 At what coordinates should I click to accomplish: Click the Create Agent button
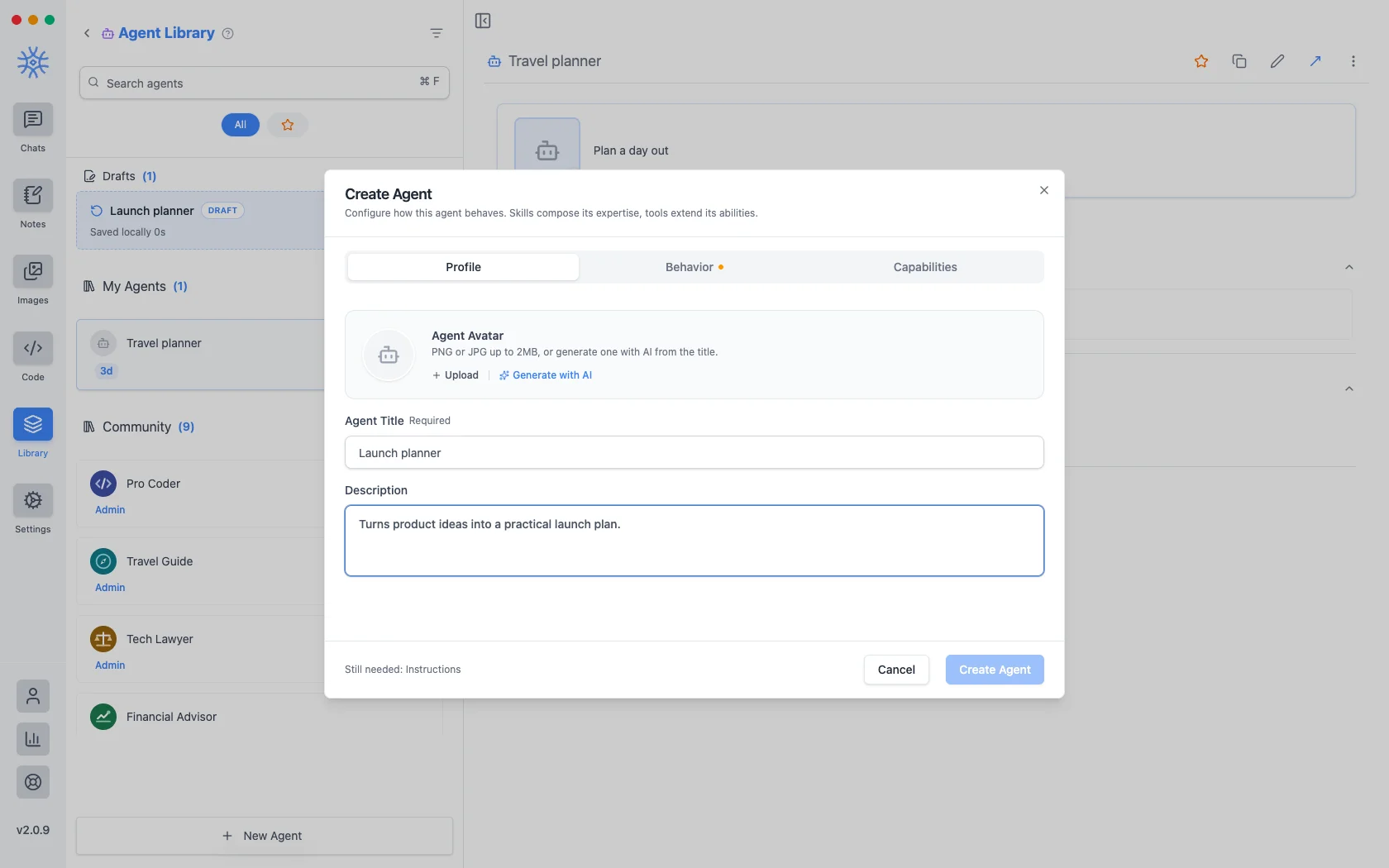[995, 670]
